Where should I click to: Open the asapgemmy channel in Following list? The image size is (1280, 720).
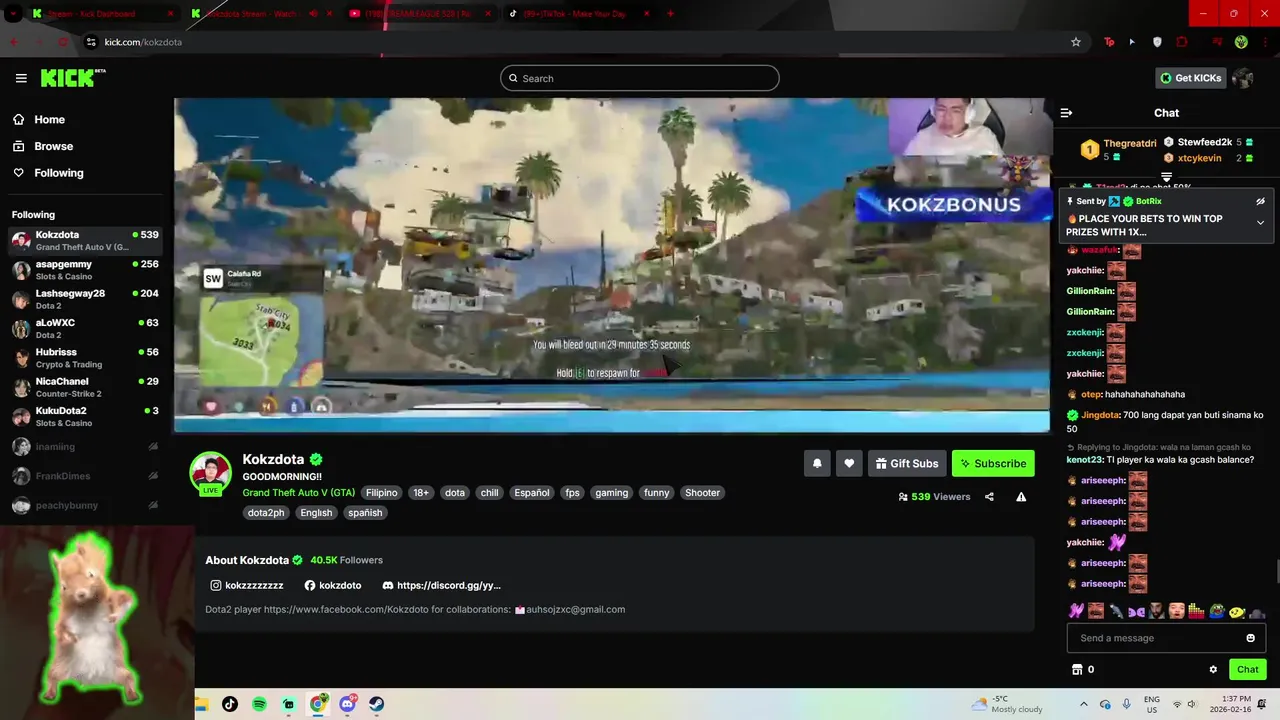[x=85, y=270]
